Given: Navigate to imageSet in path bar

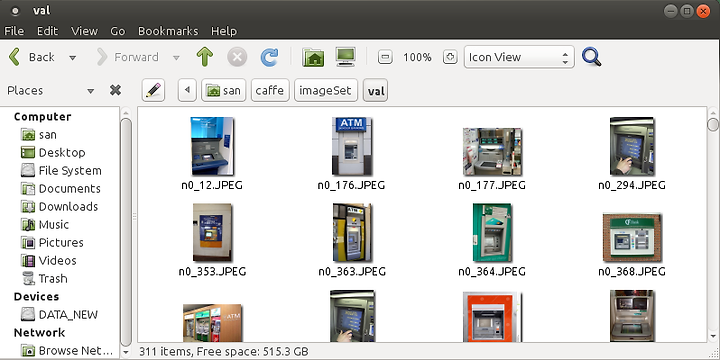Looking at the screenshot, I should click(326, 90).
